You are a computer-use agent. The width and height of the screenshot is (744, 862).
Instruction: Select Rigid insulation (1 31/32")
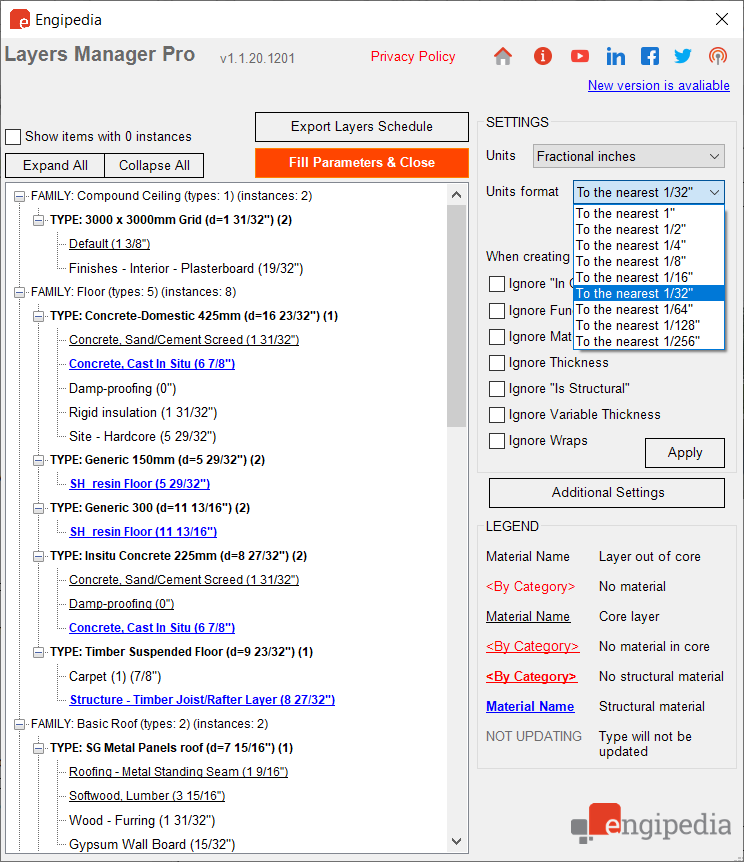click(x=143, y=412)
